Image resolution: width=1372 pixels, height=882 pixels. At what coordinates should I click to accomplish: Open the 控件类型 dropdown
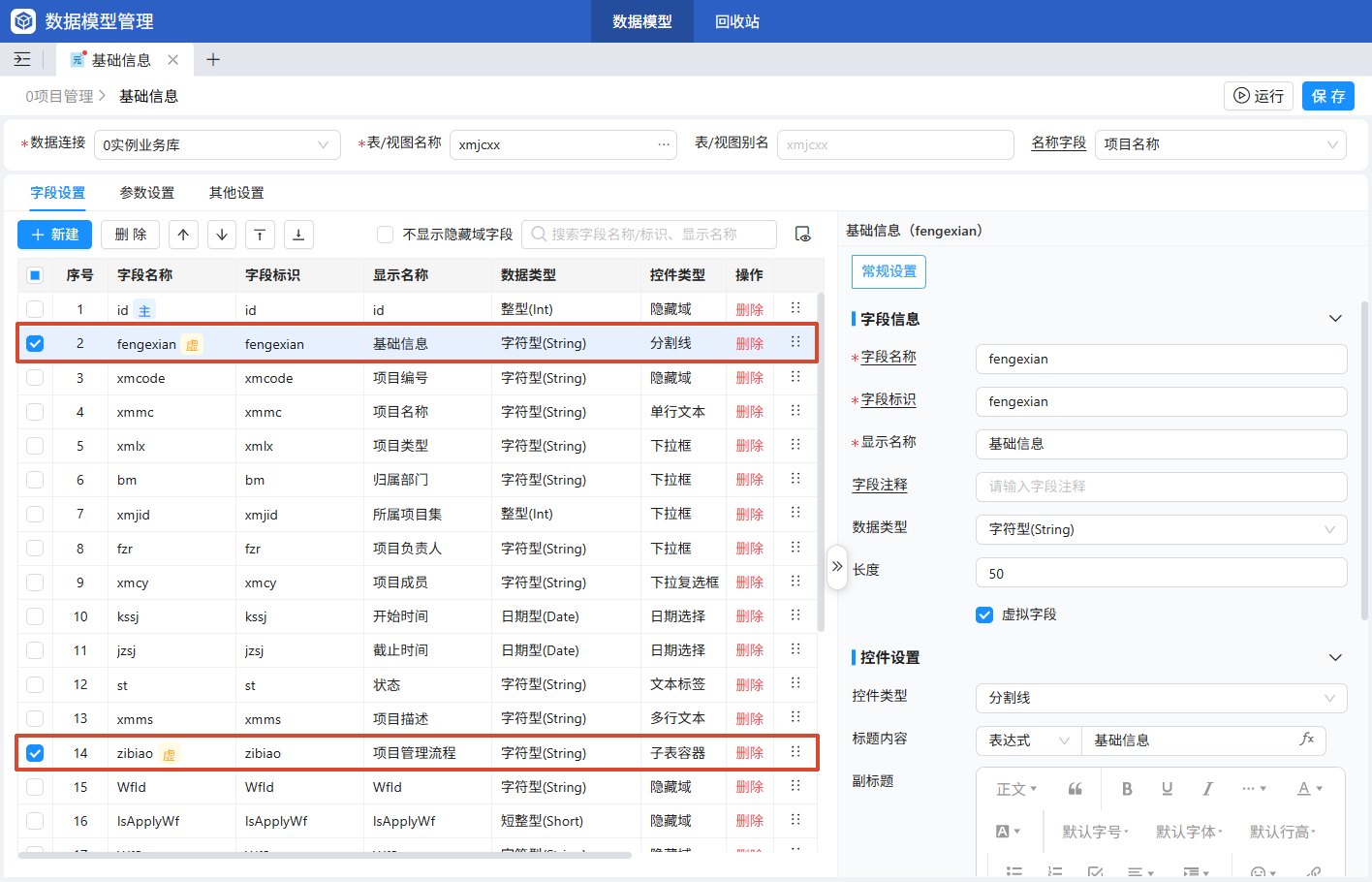pyautogui.click(x=1162, y=698)
